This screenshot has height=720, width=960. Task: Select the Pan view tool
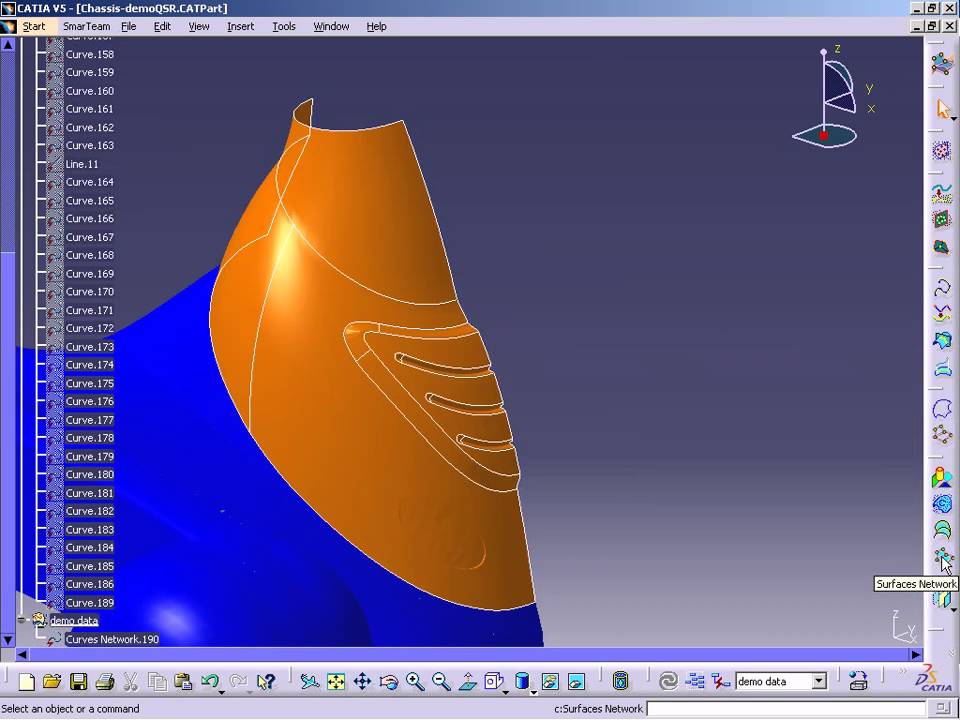pyautogui.click(x=362, y=681)
